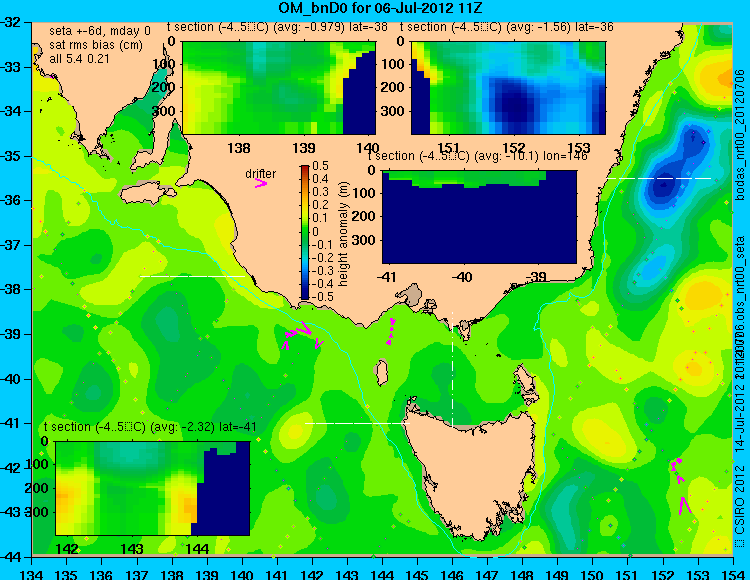Open the temperature section inset for lat=-38
Image resolution: width=750 pixels, height=580 pixels.
279,88
